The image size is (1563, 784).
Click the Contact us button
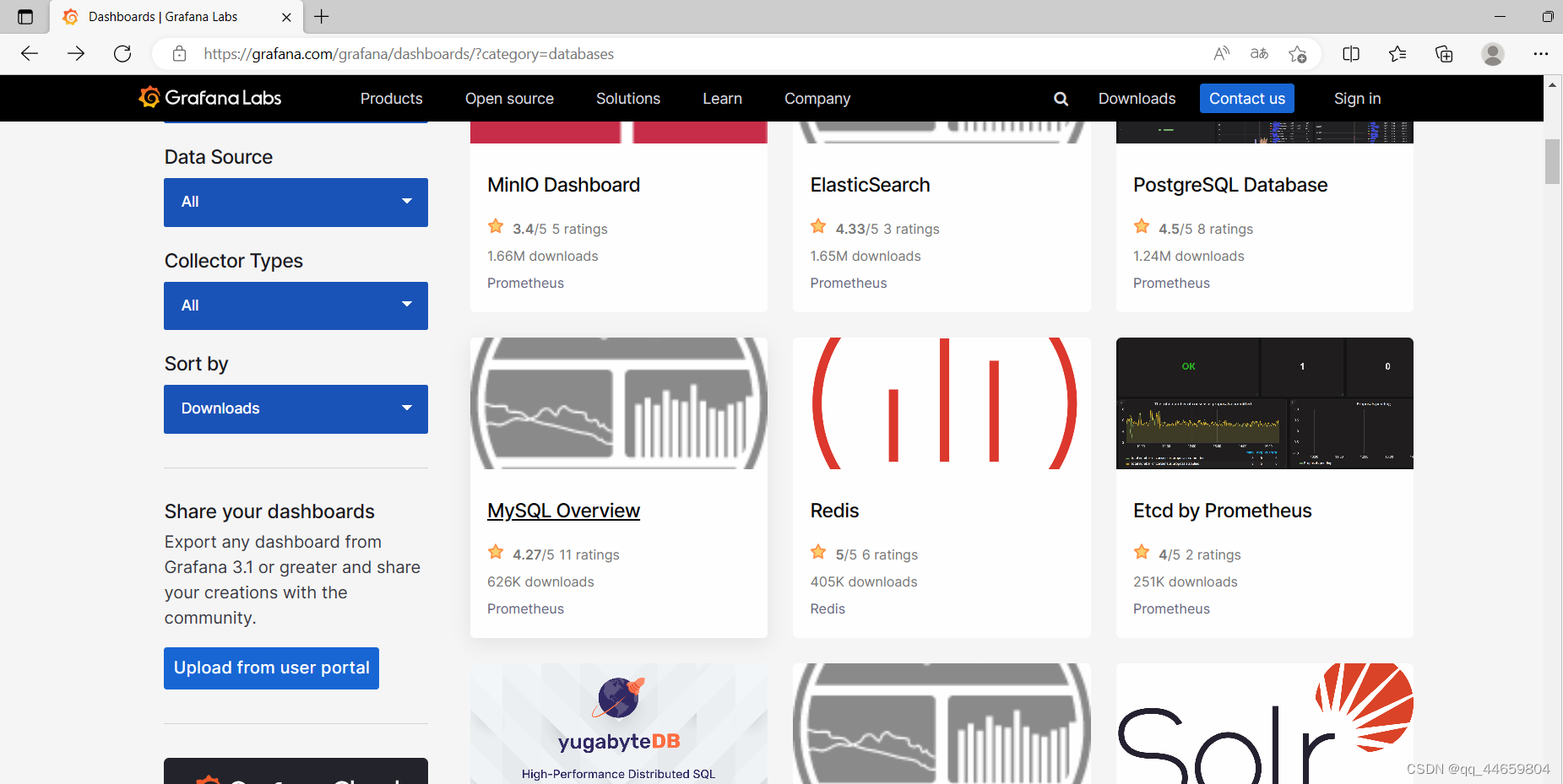point(1247,99)
